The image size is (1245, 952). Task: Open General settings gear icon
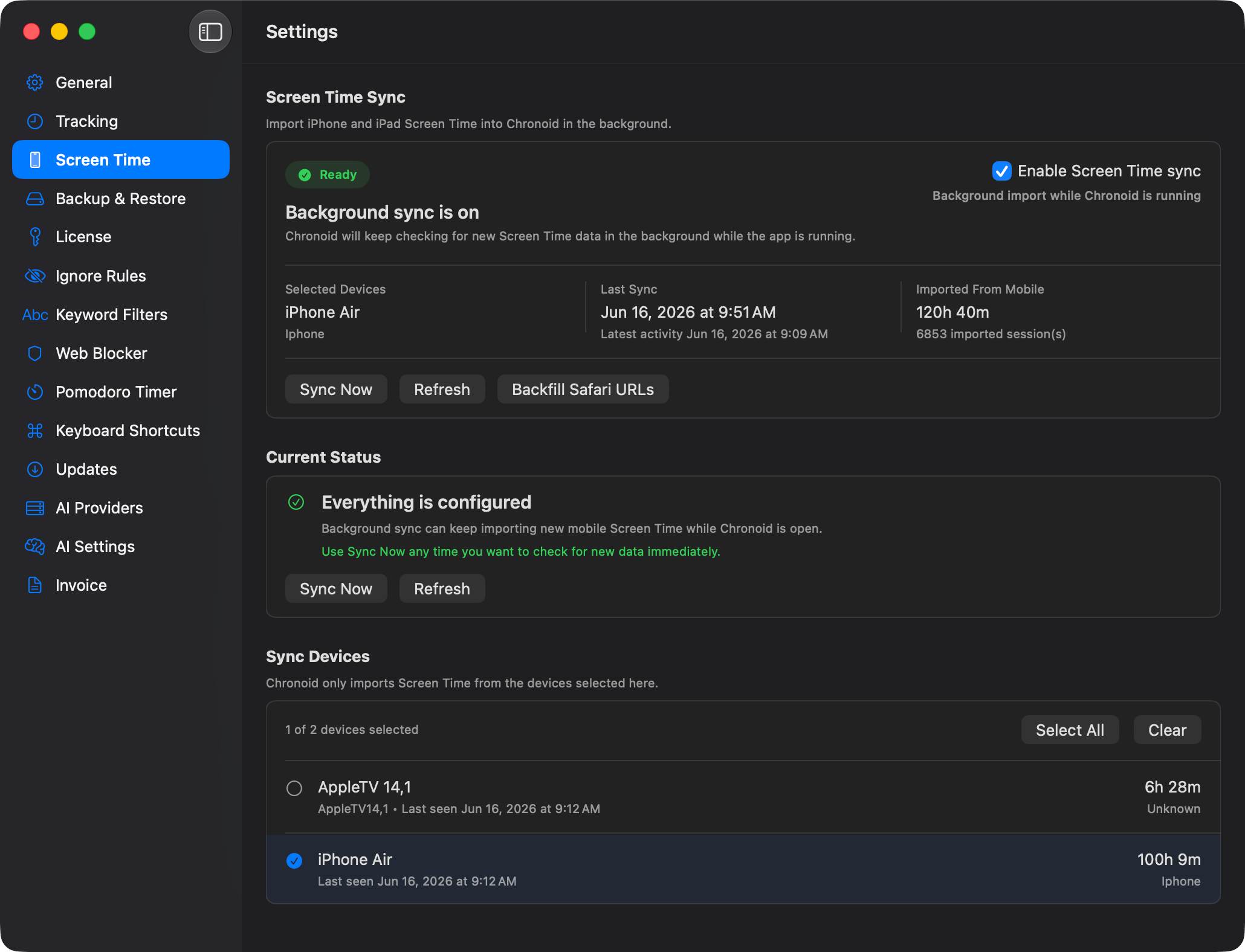click(35, 83)
